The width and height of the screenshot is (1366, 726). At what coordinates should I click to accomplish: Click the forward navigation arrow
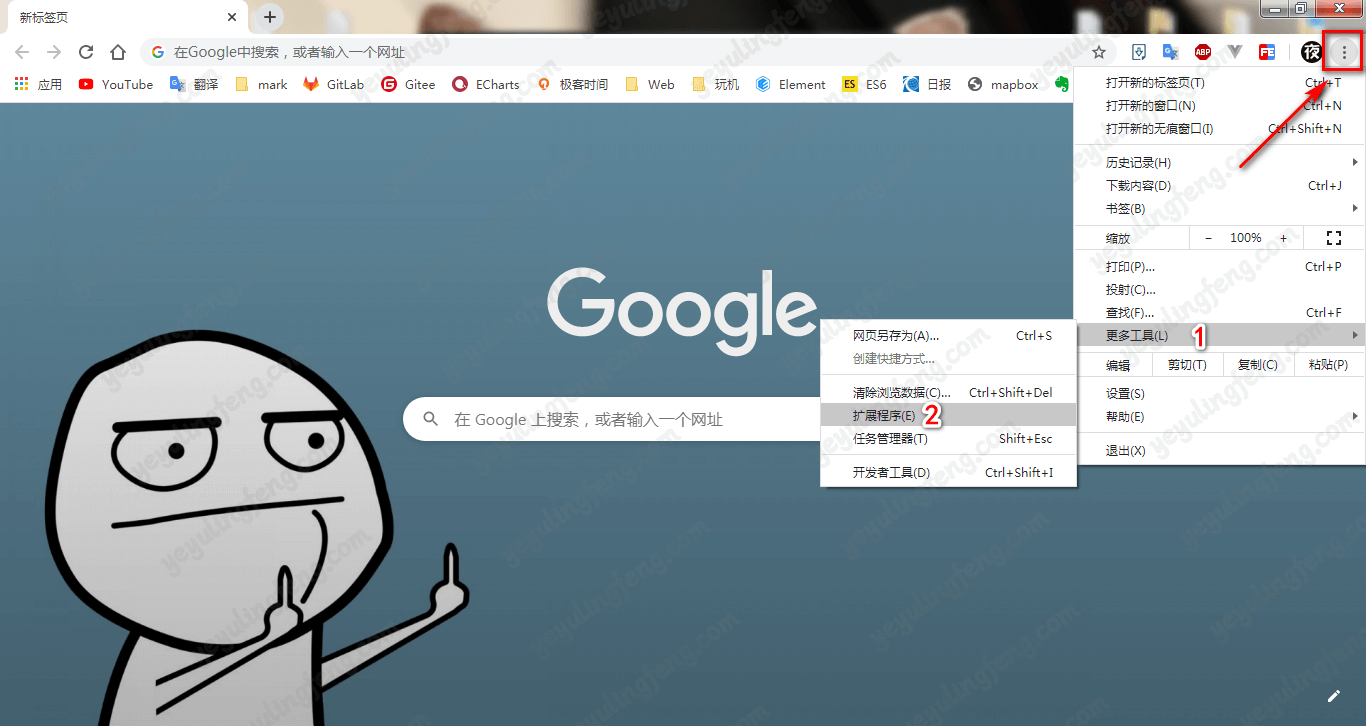(x=54, y=52)
